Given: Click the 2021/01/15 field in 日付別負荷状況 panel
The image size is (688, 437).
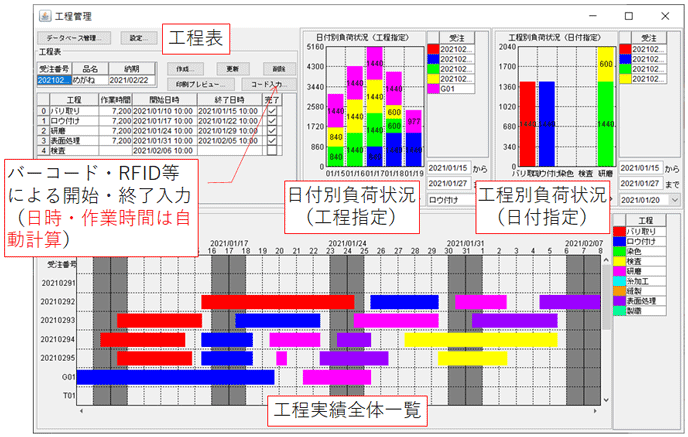Looking at the screenshot, I should pyautogui.click(x=448, y=168).
